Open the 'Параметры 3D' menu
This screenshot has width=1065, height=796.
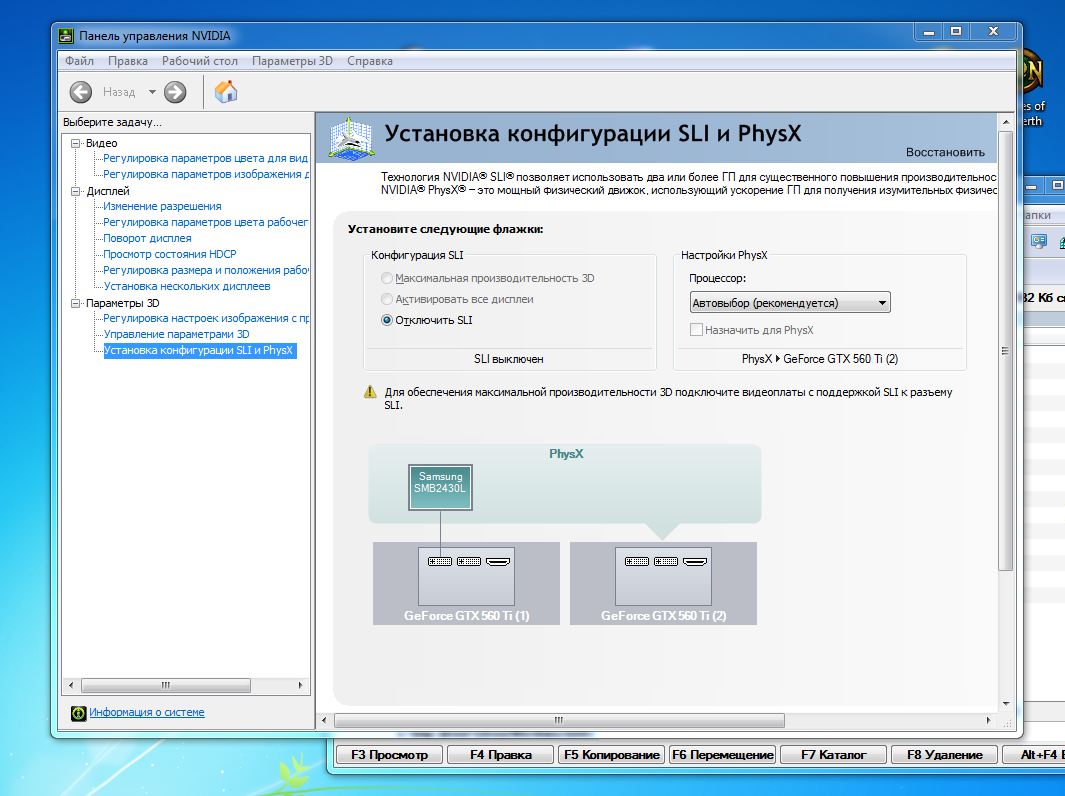point(292,60)
